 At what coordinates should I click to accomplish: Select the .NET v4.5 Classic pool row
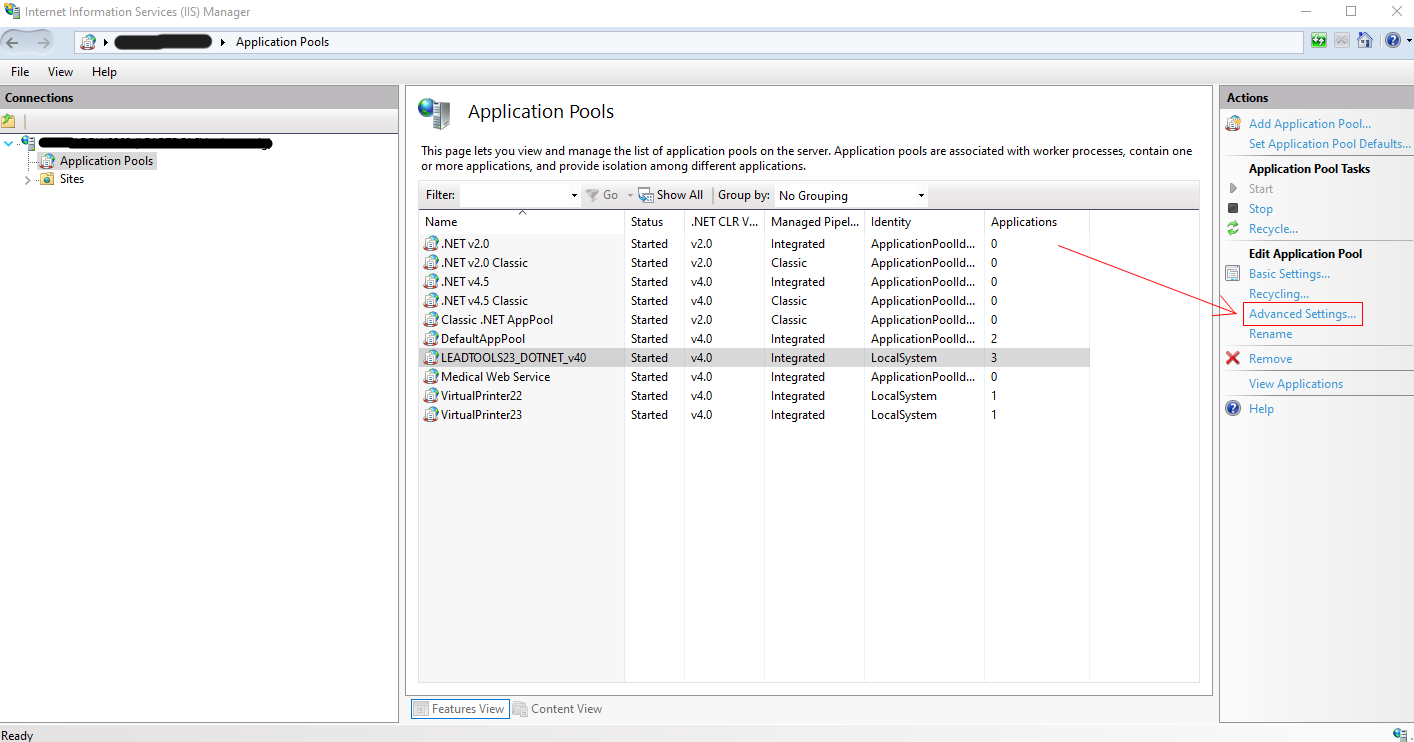754,301
